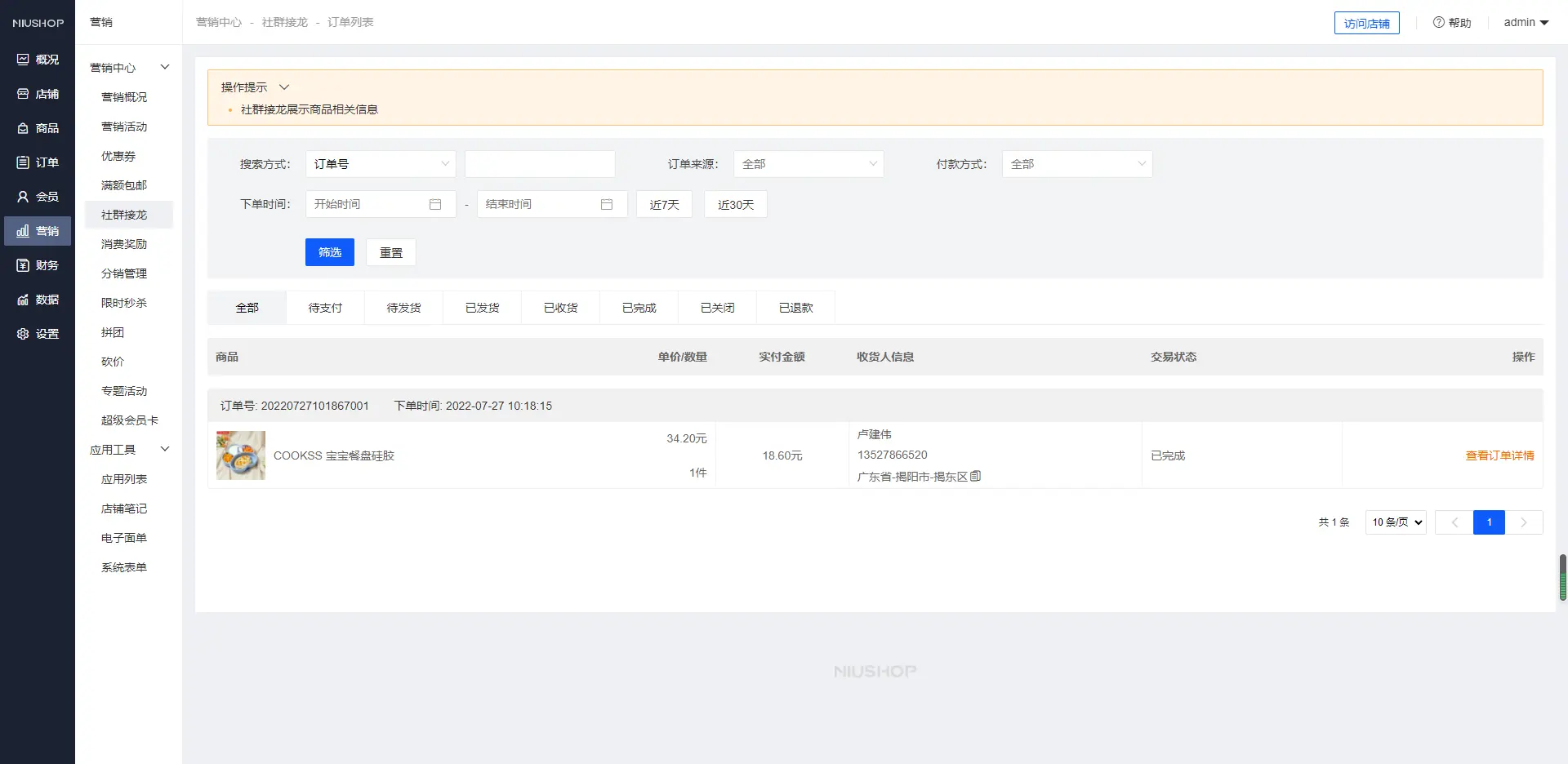
Task: Switch to the refunded (已退款) tab
Action: point(795,308)
